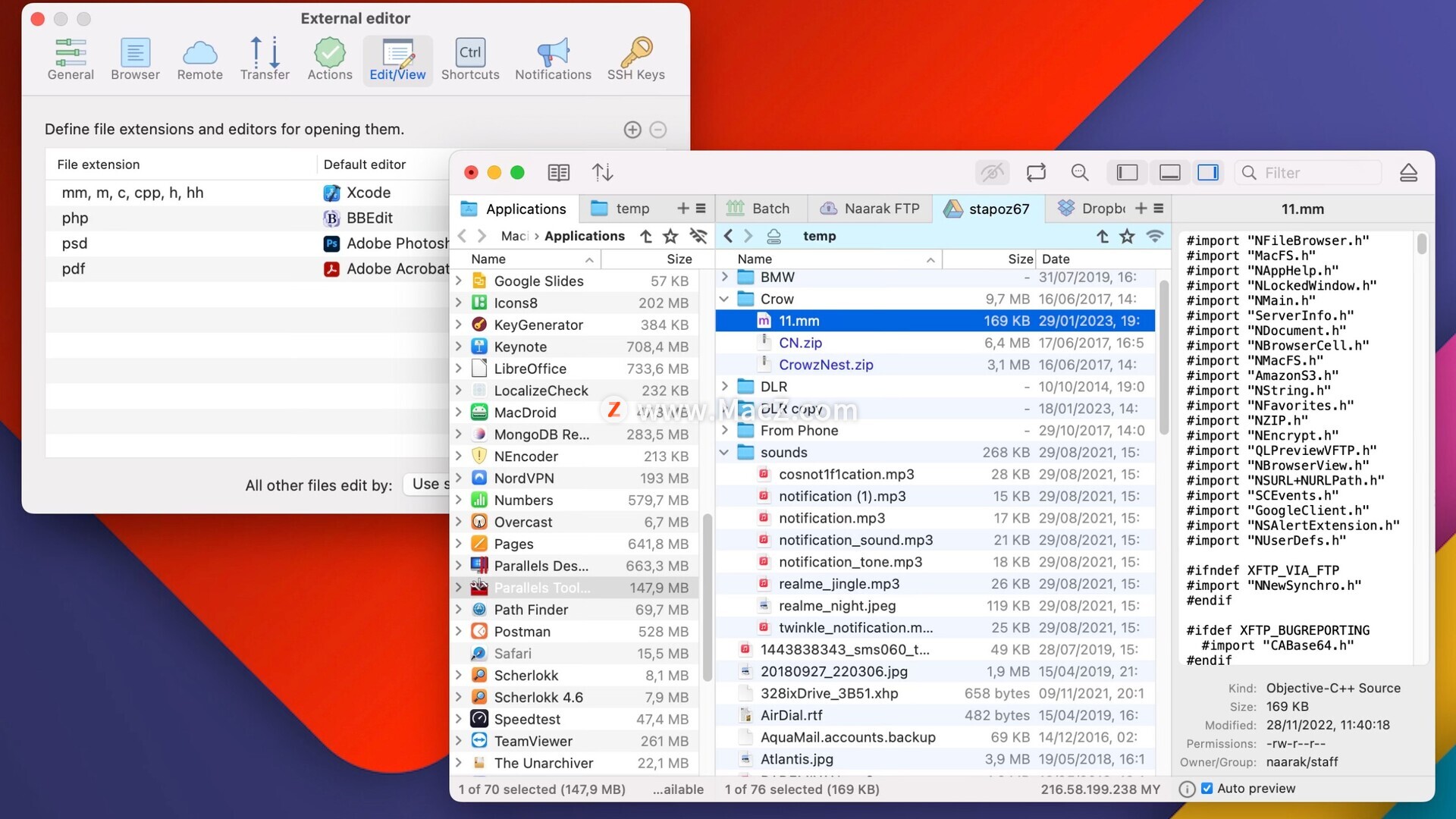Click connection wifi icon in right pane
This screenshot has height=819, width=1456.
click(1155, 237)
